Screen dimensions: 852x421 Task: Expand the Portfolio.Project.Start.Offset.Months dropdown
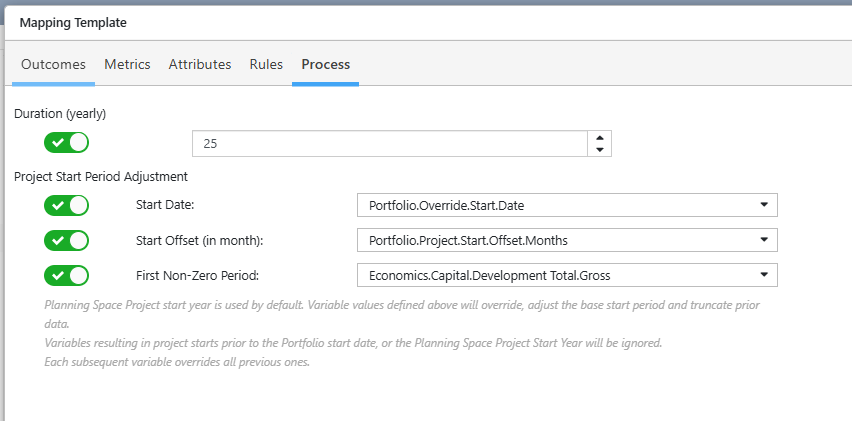tap(567, 240)
